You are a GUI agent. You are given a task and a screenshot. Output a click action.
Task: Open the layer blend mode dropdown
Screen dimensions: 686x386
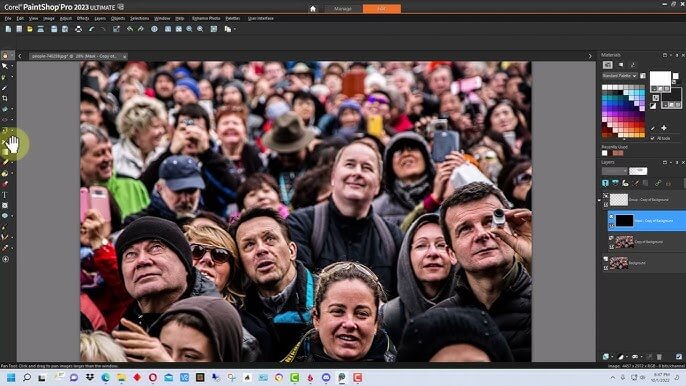pyautogui.click(x=614, y=171)
